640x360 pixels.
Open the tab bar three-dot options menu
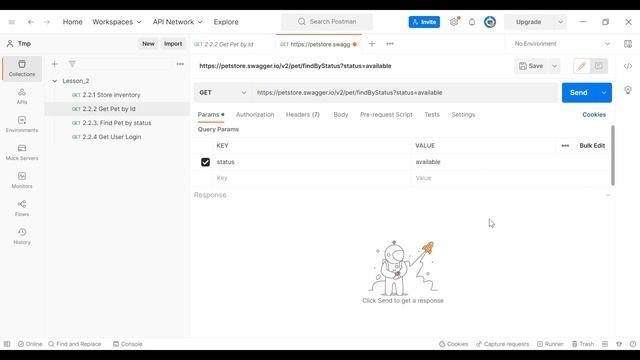390,44
